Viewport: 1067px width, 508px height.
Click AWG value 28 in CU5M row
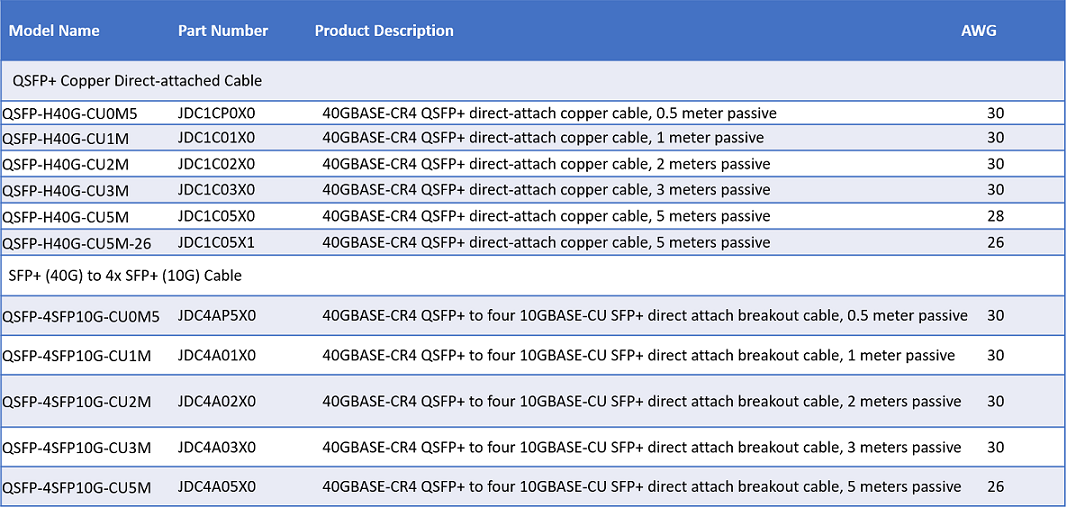tap(996, 216)
